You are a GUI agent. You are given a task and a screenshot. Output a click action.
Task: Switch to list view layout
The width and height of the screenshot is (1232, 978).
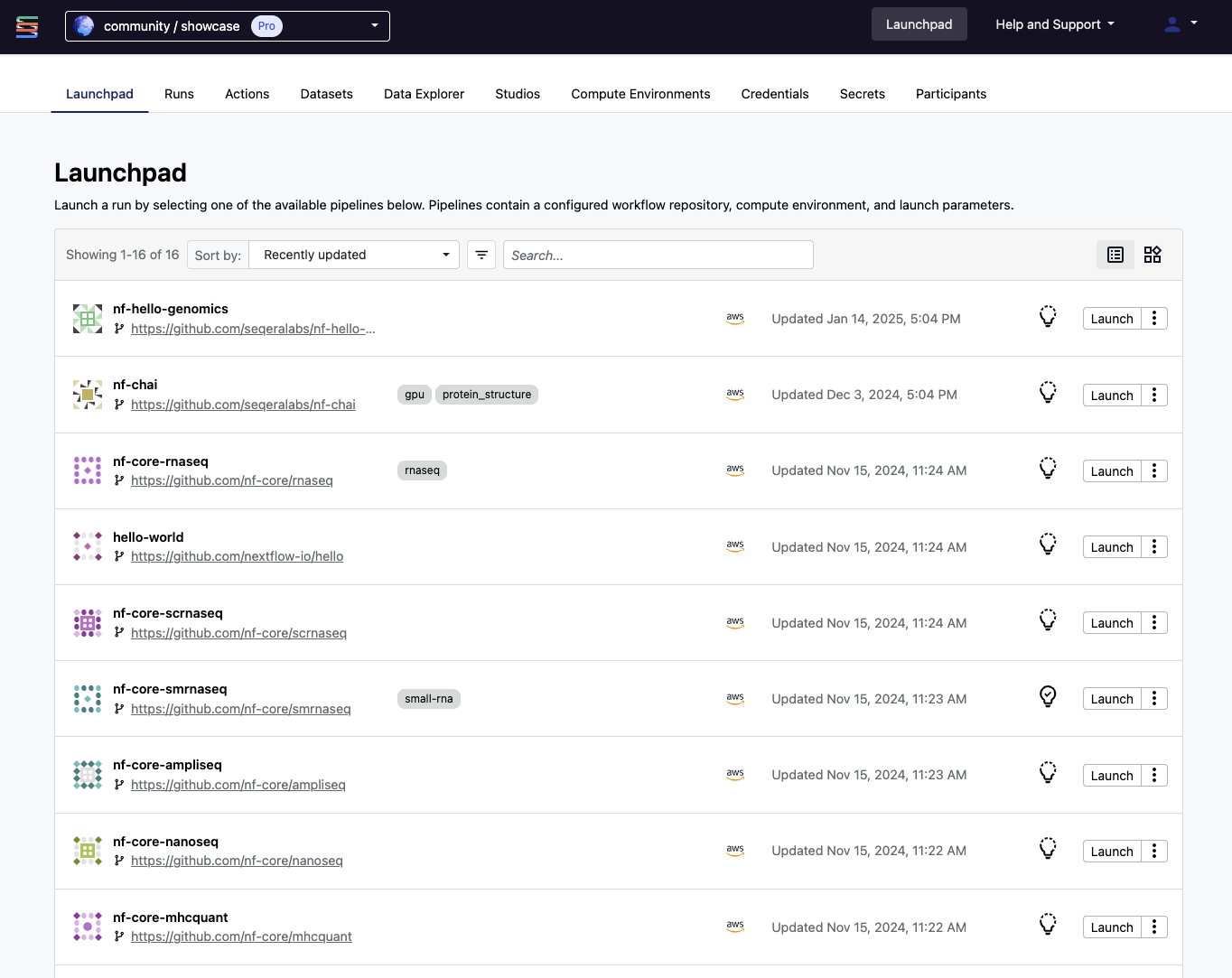click(x=1115, y=255)
